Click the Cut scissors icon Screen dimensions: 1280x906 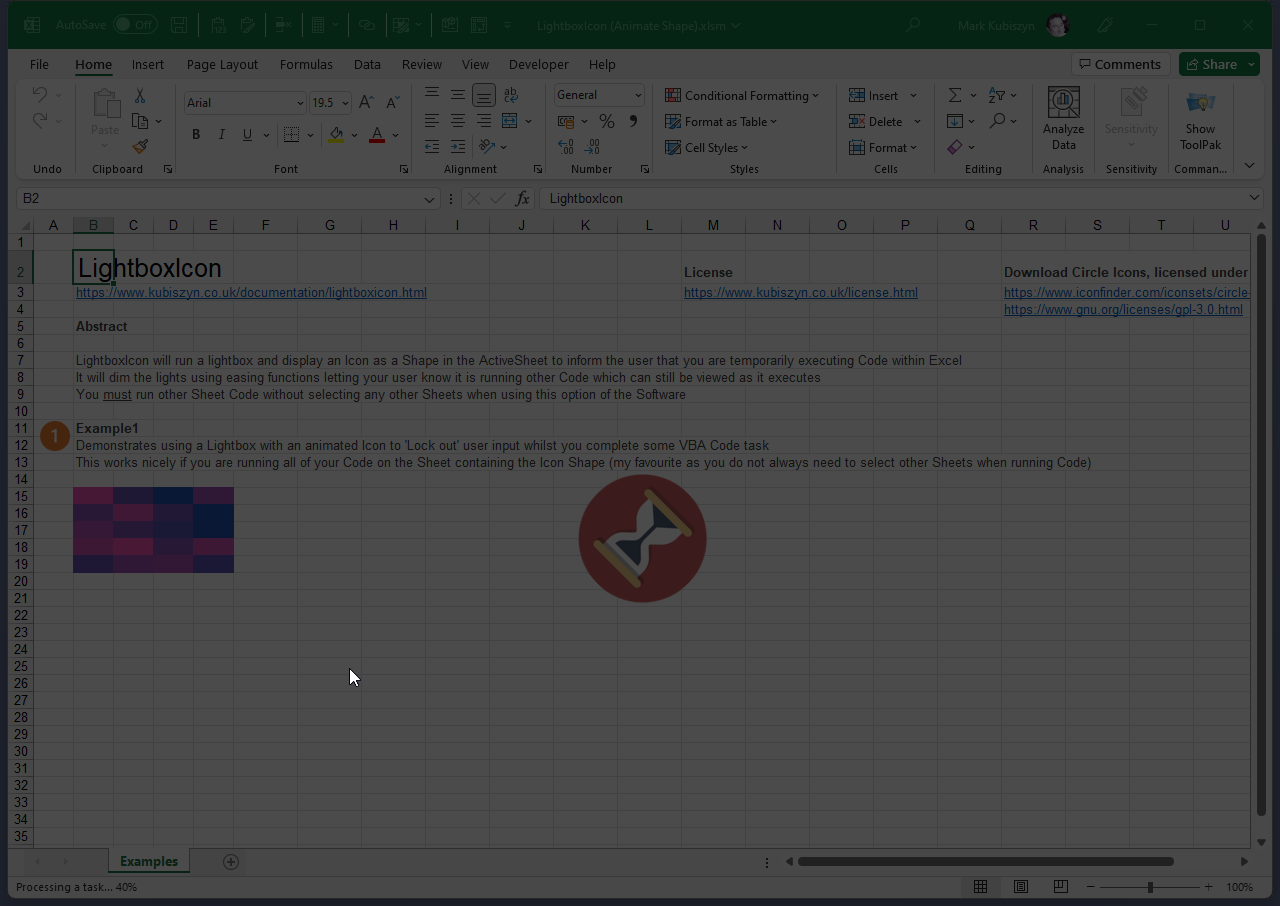(x=140, y=96)
